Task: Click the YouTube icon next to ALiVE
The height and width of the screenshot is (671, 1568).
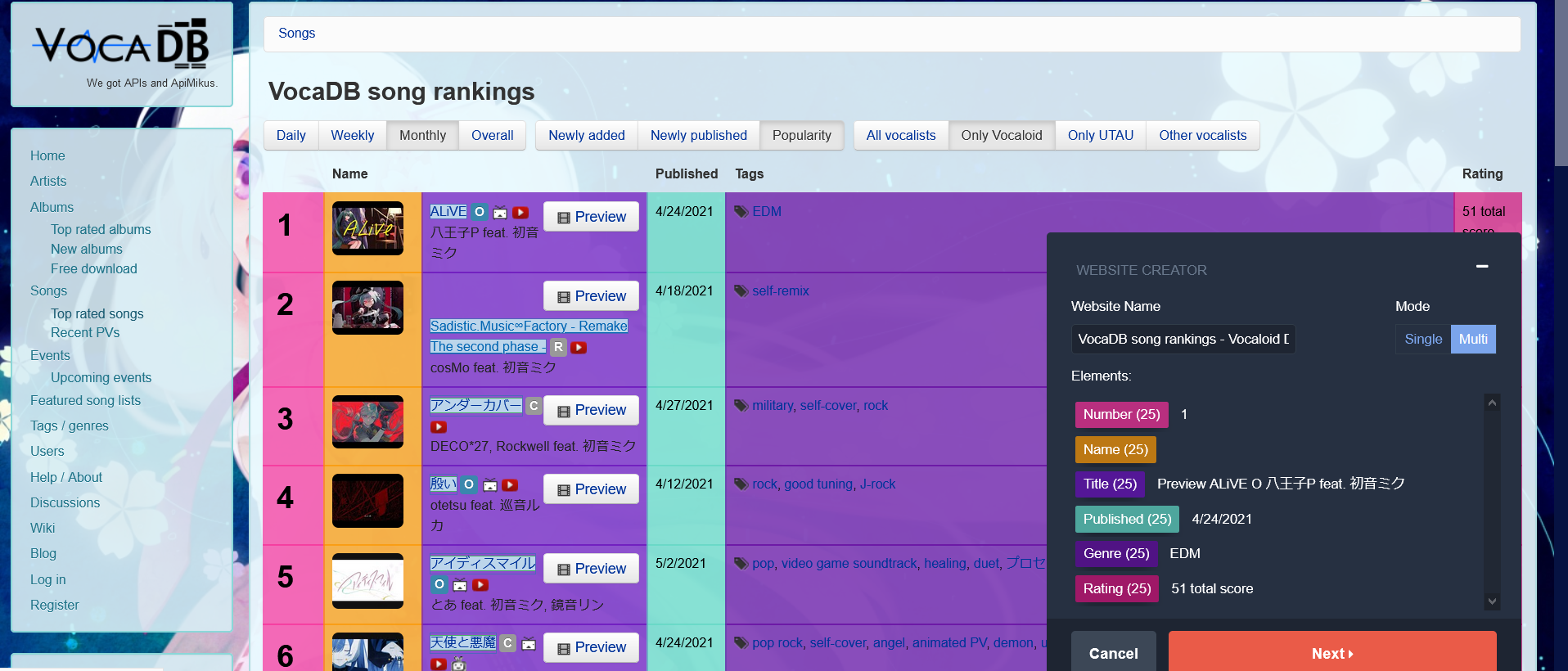Action: 520,213
